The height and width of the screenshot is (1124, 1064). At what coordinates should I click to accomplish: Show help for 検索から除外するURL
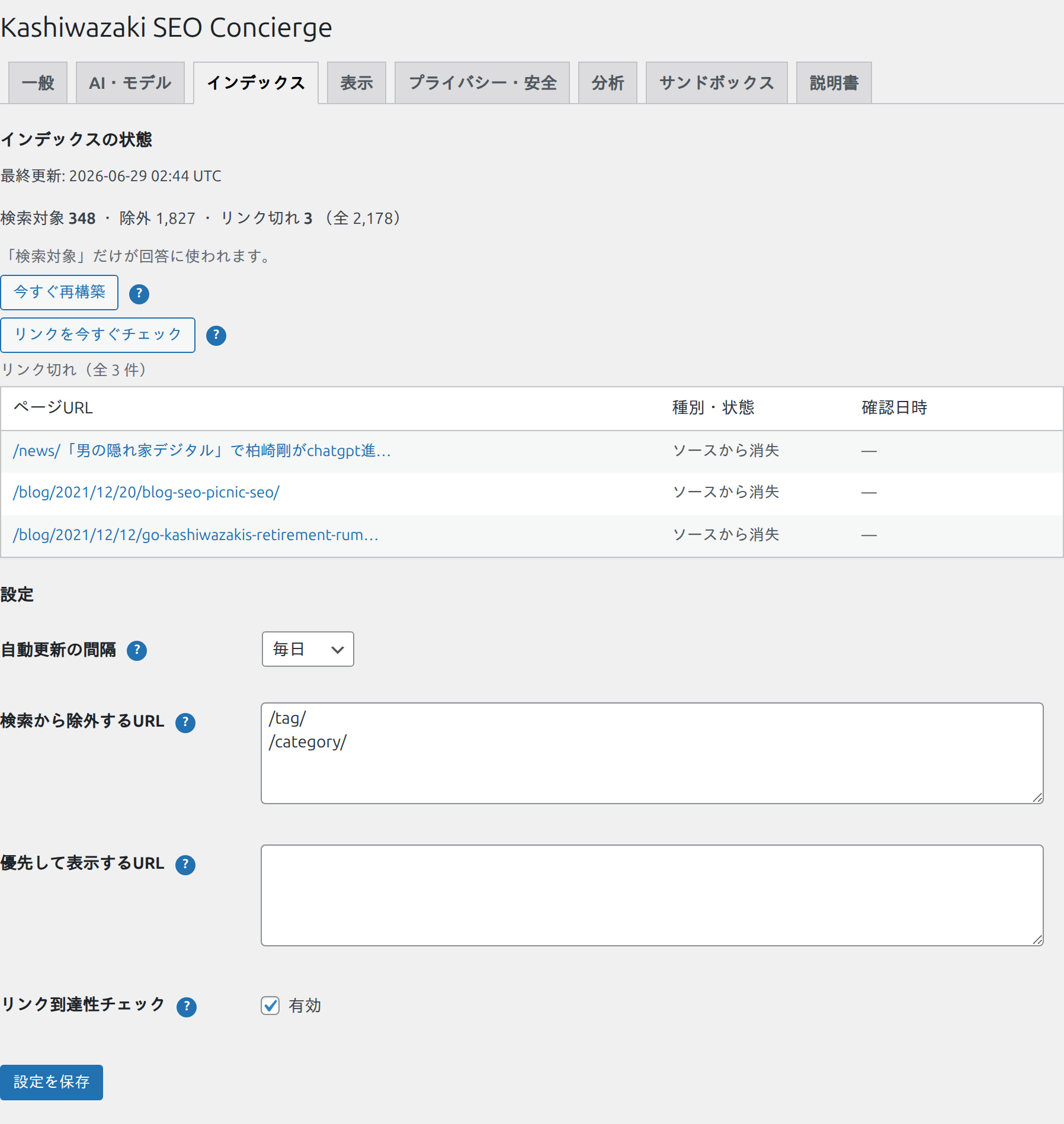coord(185,722)
